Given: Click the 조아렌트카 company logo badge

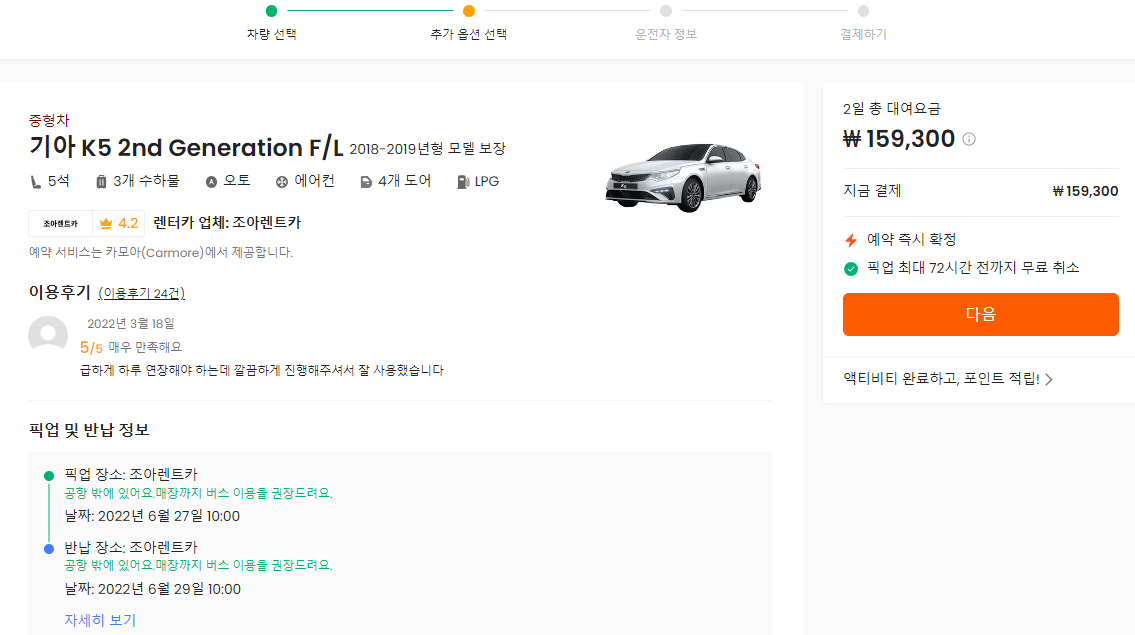Looking at the screenshot, I should tap(61, 224).
